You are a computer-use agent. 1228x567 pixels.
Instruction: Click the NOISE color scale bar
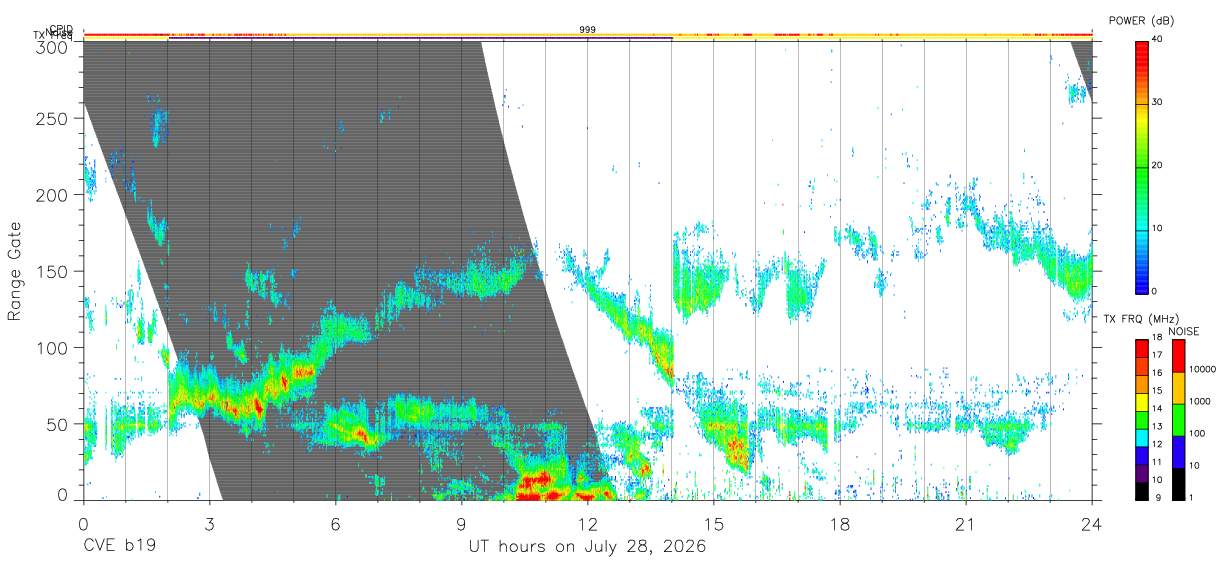[x=1178, y=418]
